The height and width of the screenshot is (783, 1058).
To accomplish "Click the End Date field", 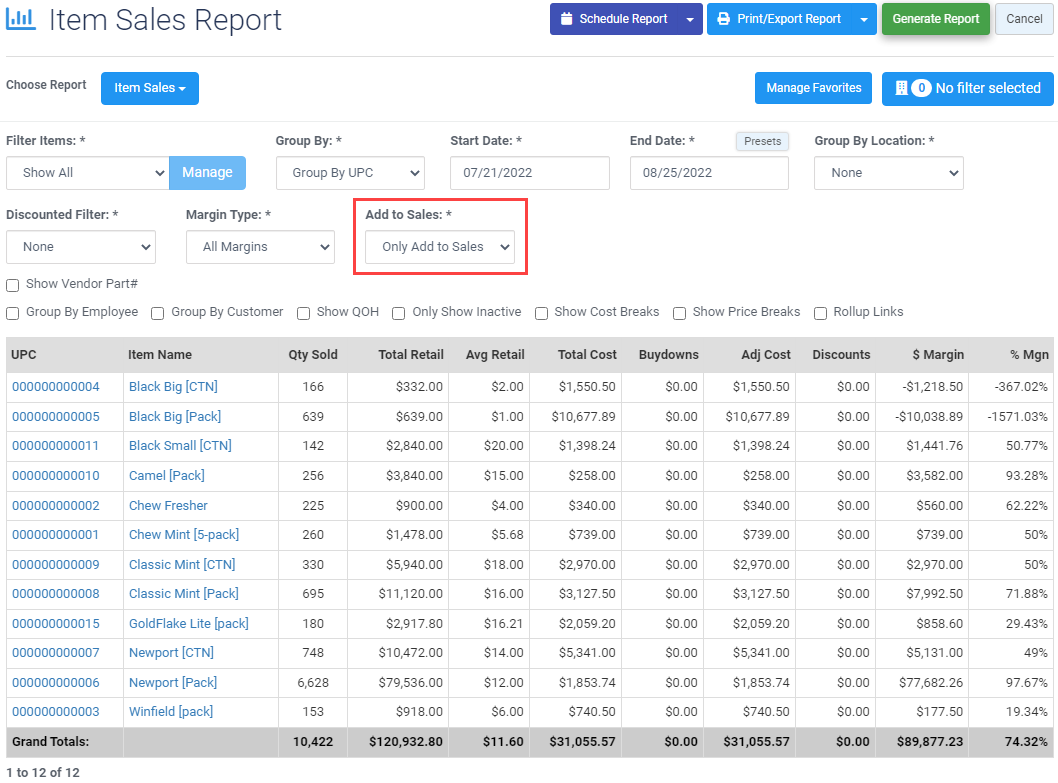I will pos(709,173).
